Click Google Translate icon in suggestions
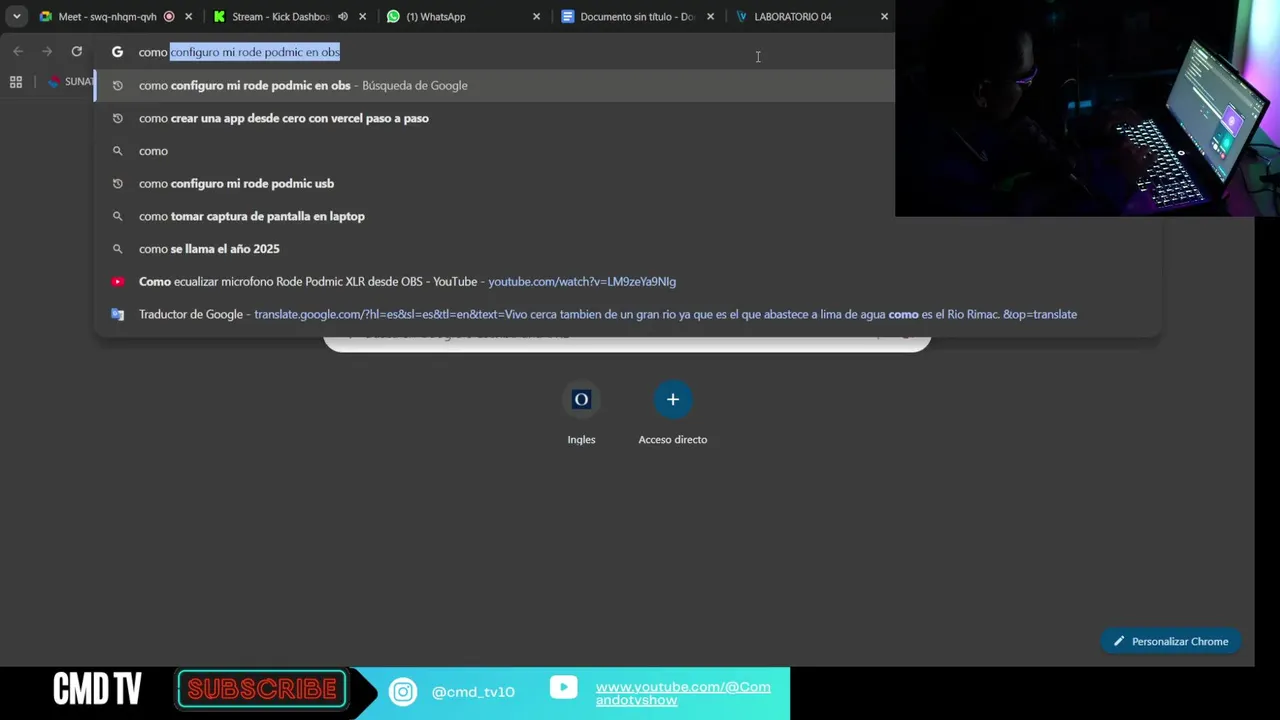The width and height of the screenshot is (1280, 720). click(117, 314)
